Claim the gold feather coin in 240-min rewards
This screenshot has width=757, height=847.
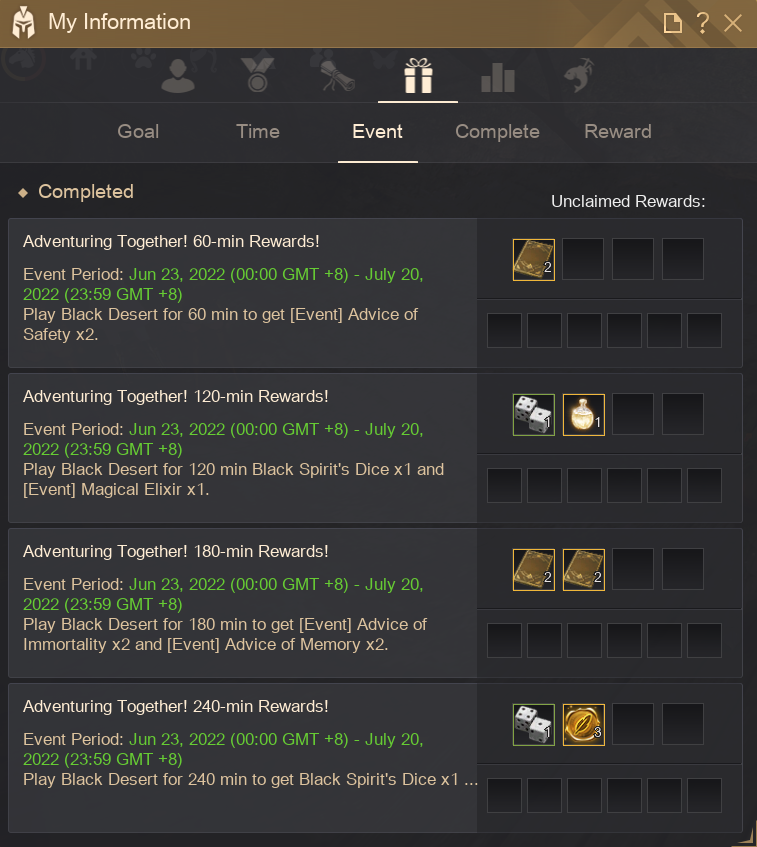click(584, 724)
